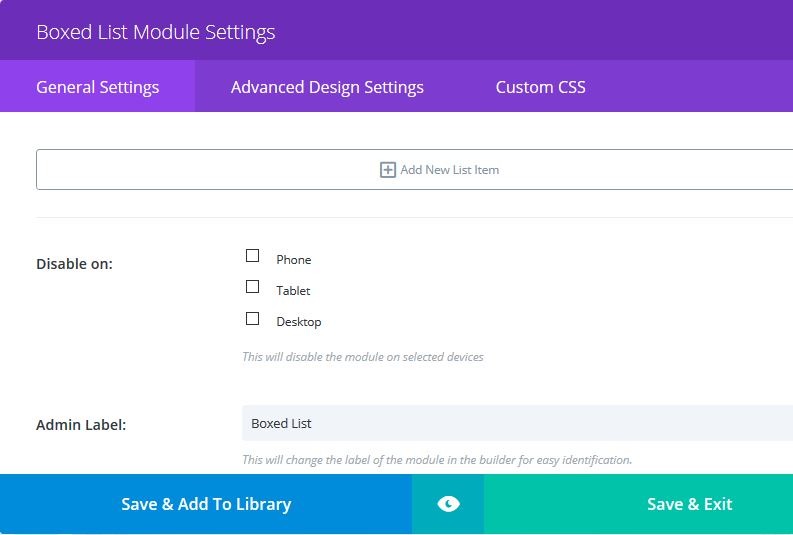Enable the Desktop disable checkbox
The height and width of the screenshot is (535, 793).
tap(252, 318)
